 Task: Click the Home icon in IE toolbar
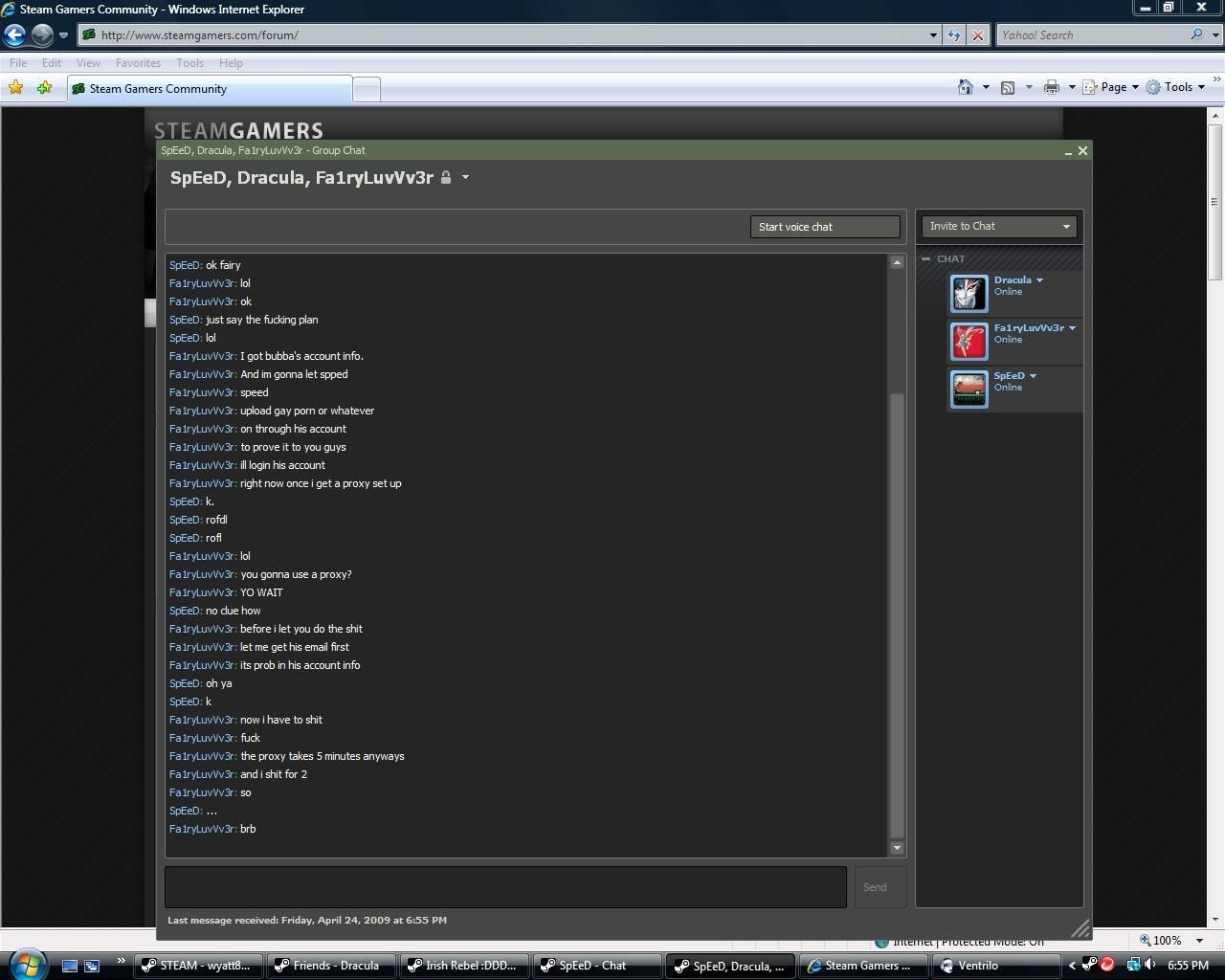(x=966, y=87)
